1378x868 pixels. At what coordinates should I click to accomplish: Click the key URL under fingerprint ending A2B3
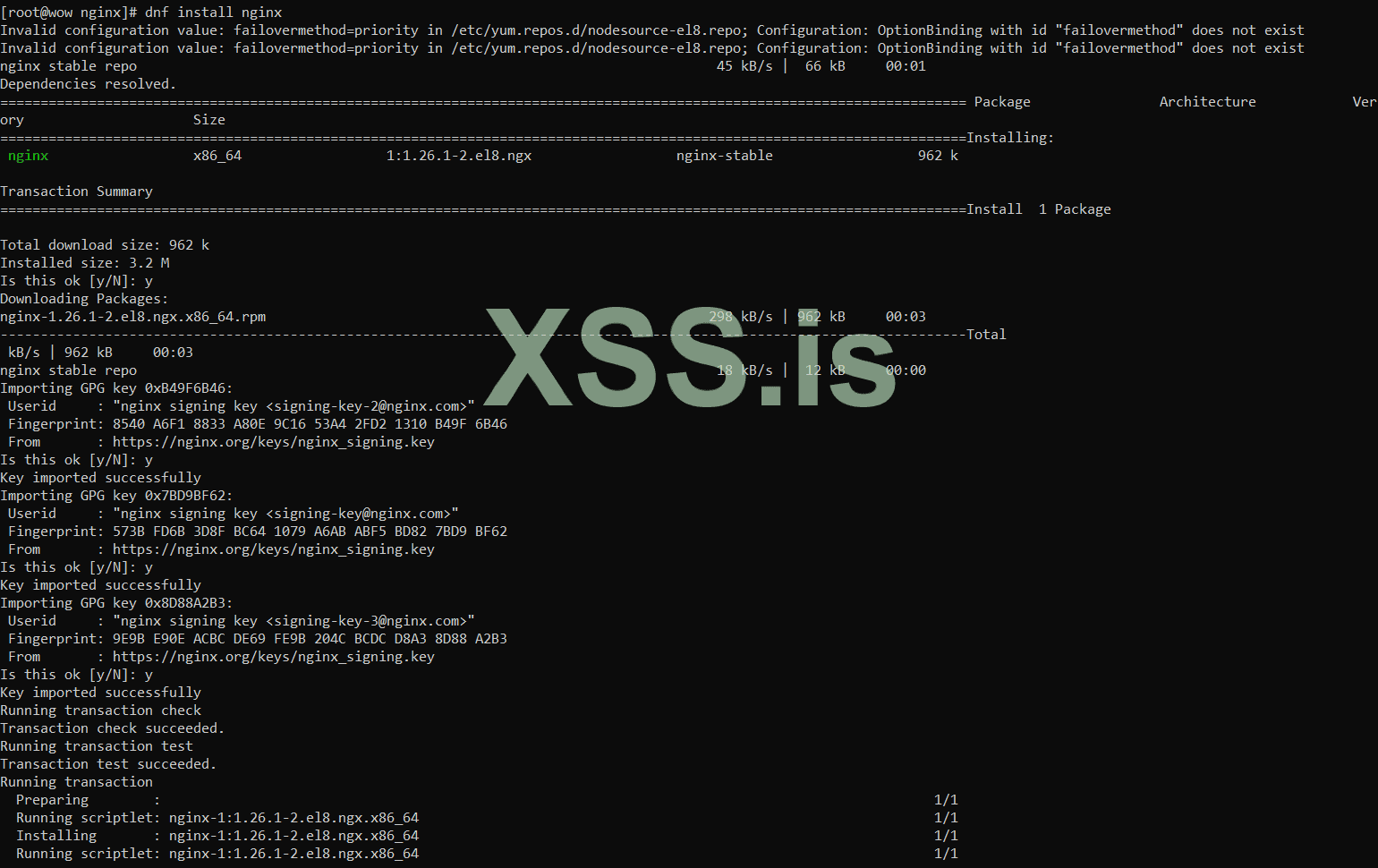274,657
